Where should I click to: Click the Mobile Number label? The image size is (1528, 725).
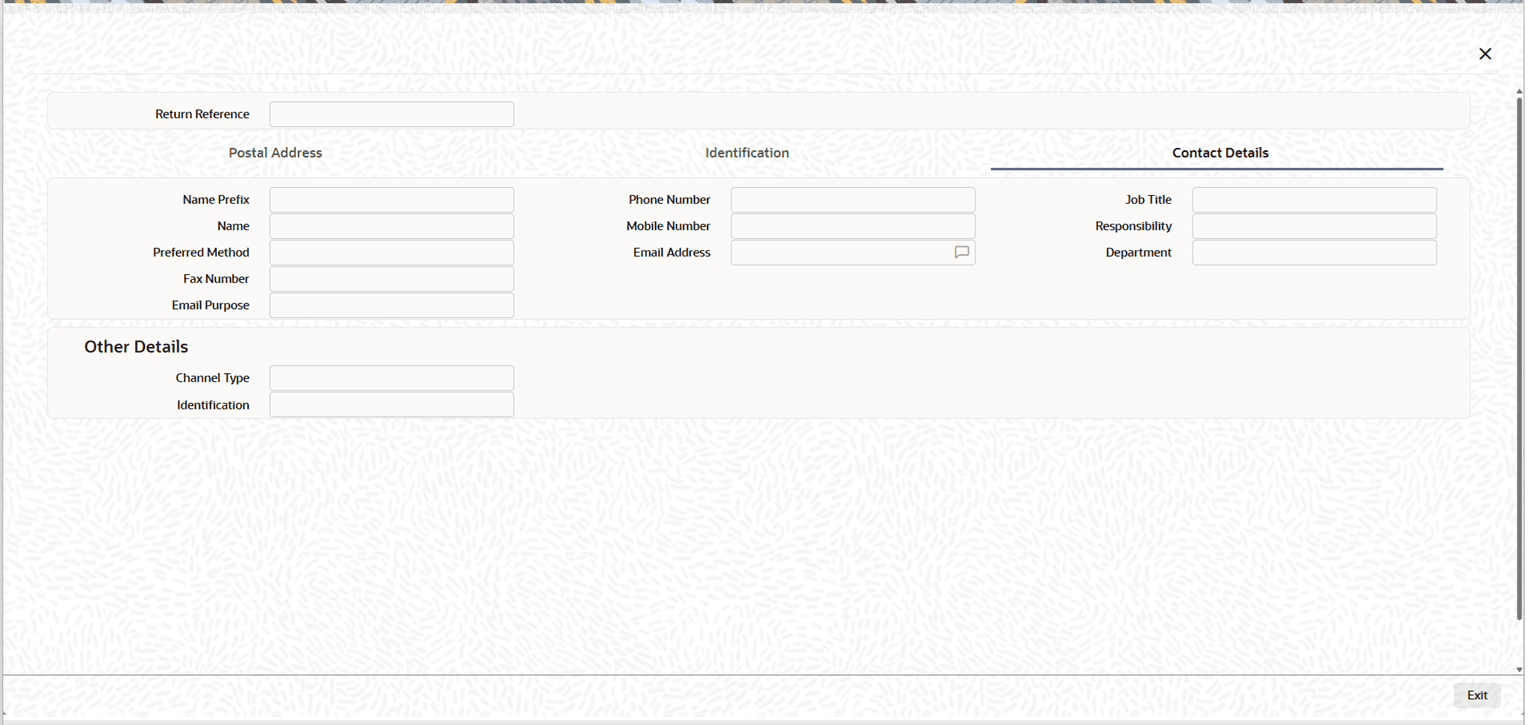[668, 226]
